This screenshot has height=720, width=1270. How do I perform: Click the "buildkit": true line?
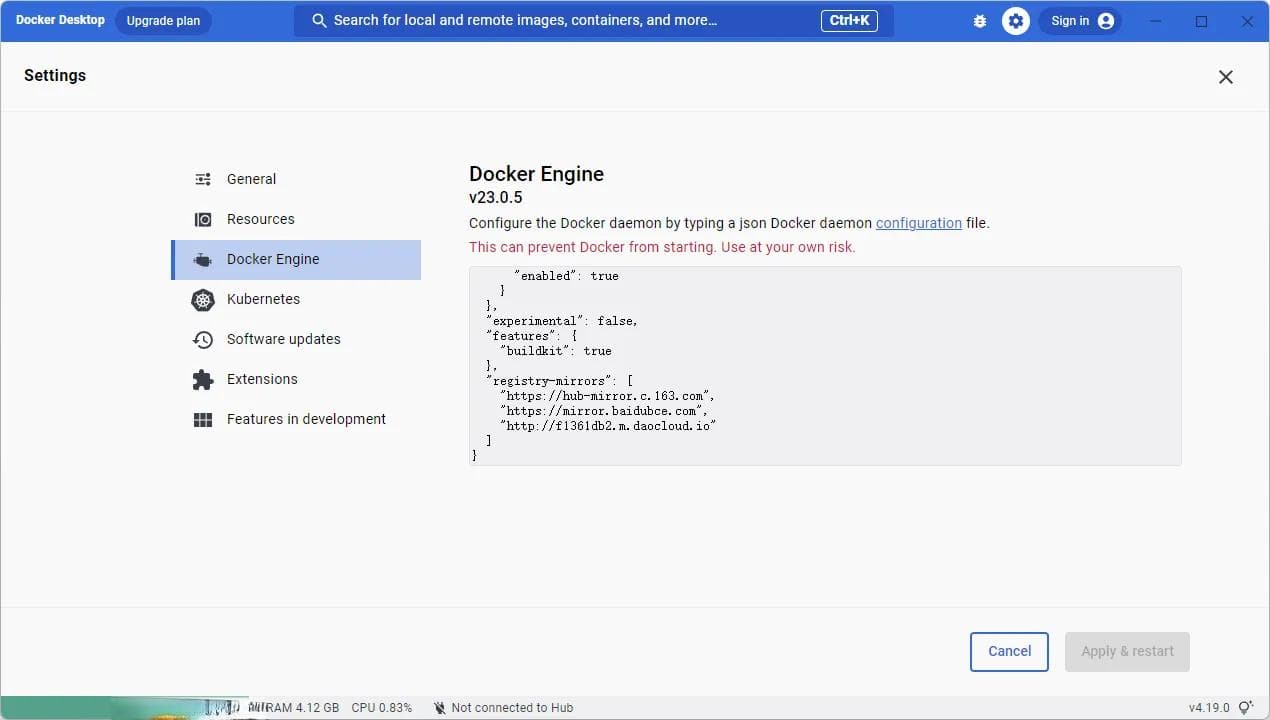click(x=555, y=351)
